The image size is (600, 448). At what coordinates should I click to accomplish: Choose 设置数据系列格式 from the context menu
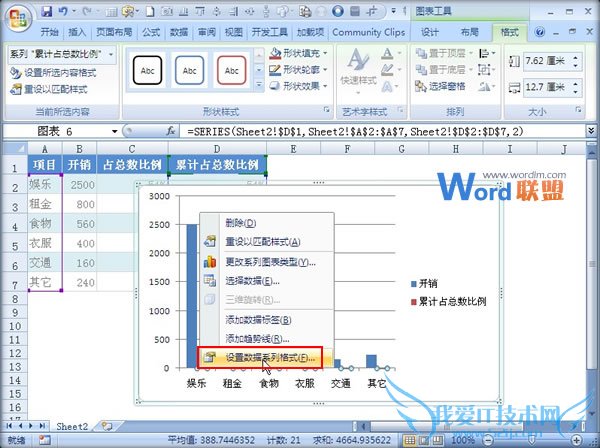[262, 357]
